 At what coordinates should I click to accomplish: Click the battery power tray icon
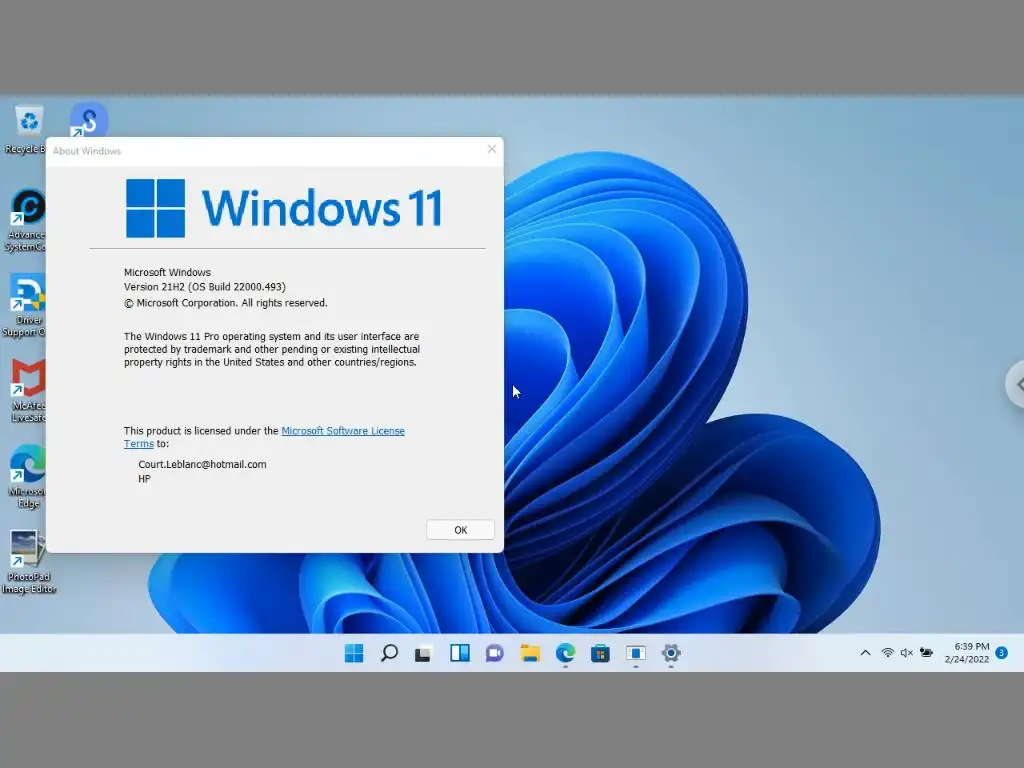point(926,653)
